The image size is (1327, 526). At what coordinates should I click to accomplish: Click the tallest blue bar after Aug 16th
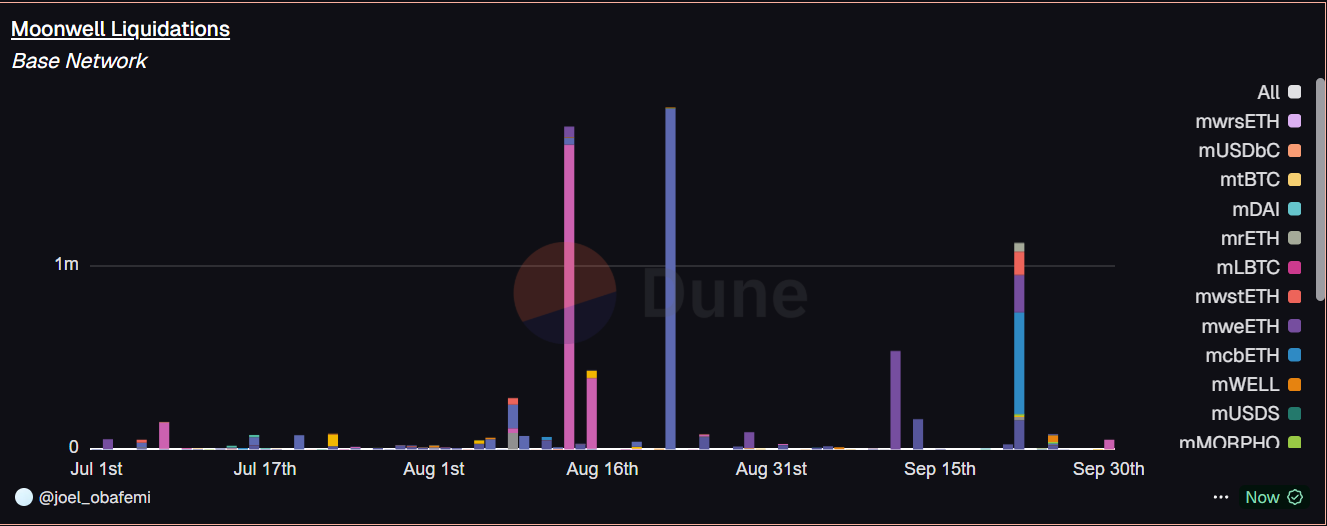(x=670, y=277)
